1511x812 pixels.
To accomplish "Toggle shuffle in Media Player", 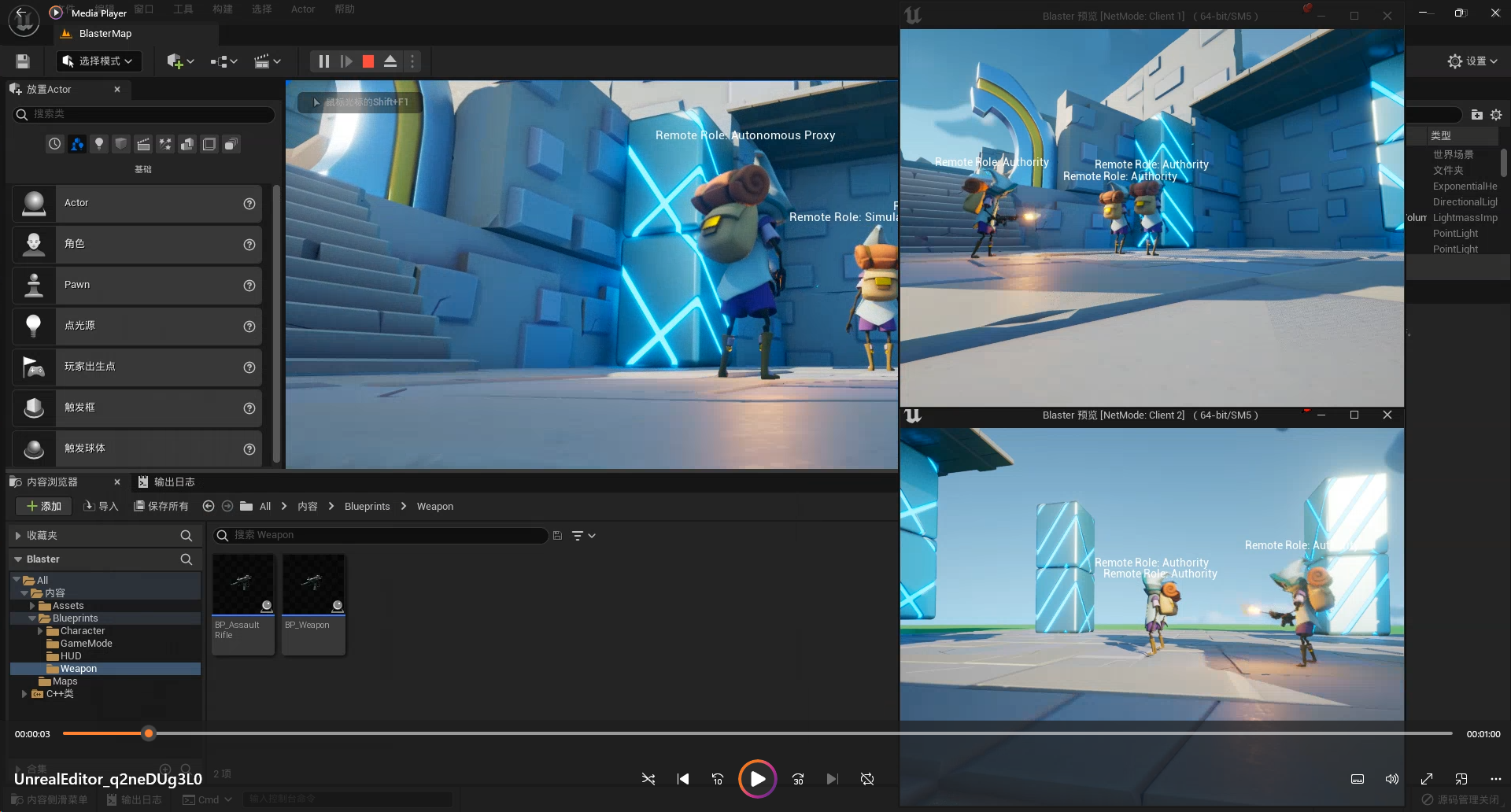I will pos(648,779).
